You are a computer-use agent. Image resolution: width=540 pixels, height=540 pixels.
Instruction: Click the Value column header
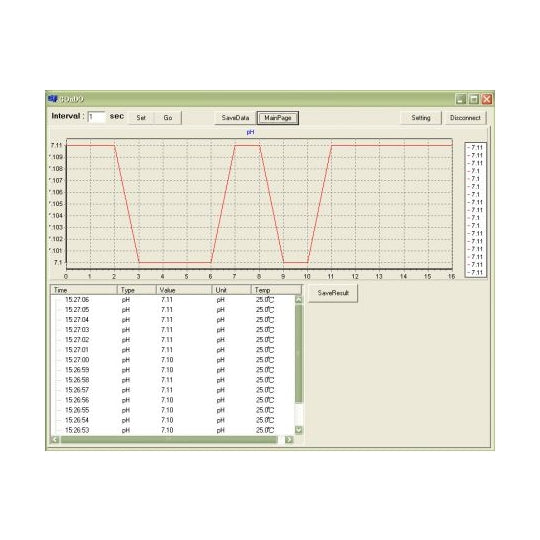(184, 290)
